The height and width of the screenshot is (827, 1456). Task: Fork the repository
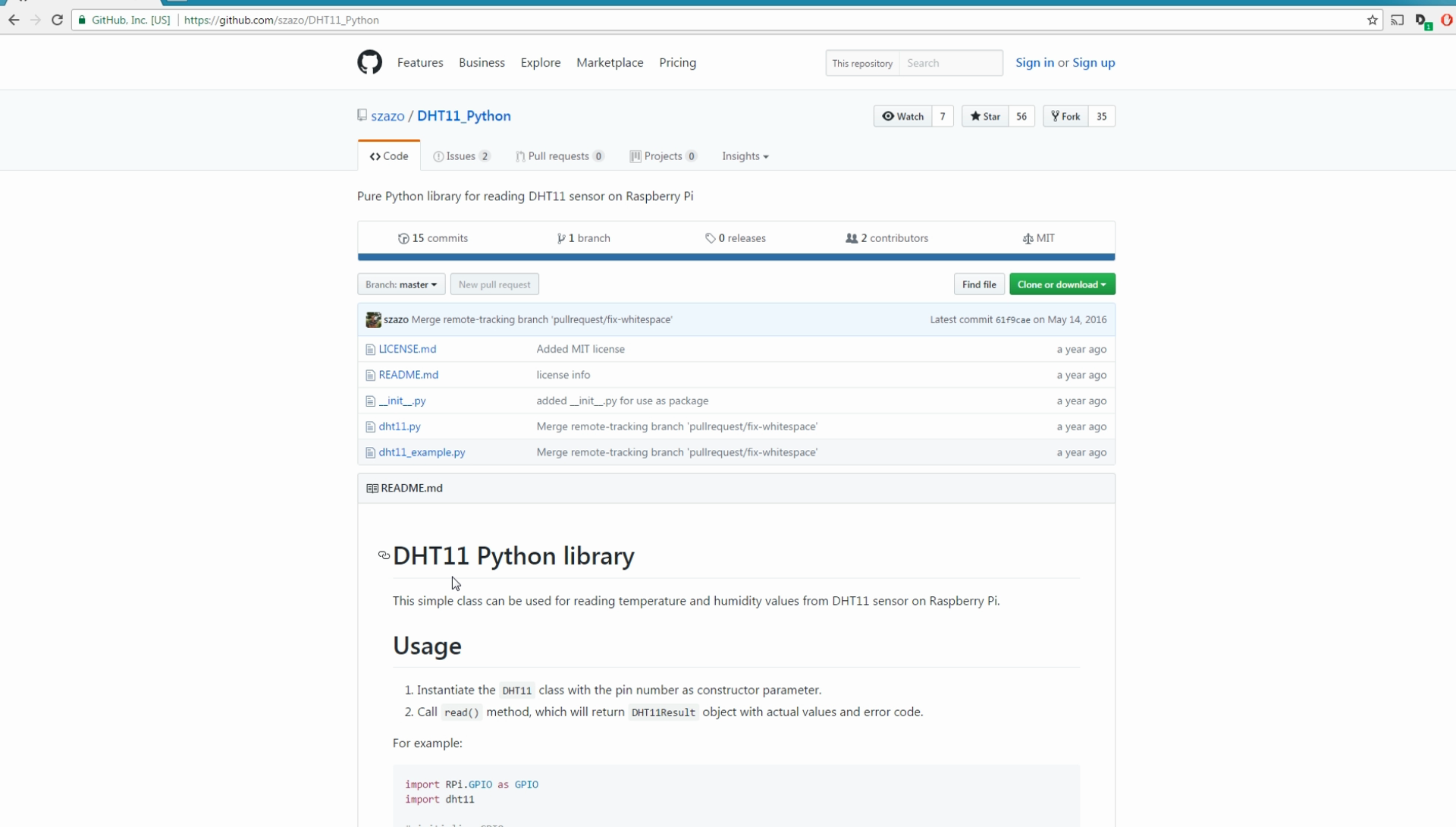pos(1065,116)
